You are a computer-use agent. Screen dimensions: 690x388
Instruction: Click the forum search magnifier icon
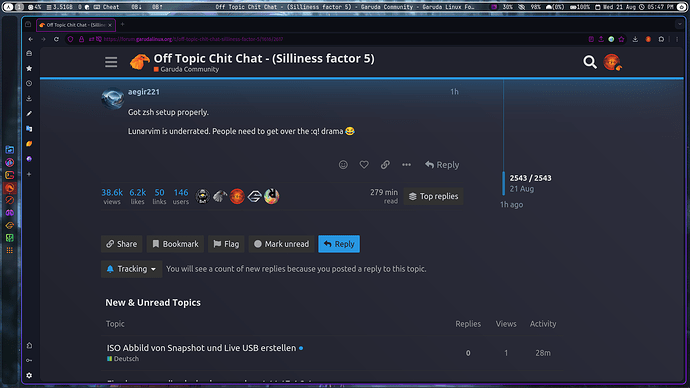click(x=590, y=62)
